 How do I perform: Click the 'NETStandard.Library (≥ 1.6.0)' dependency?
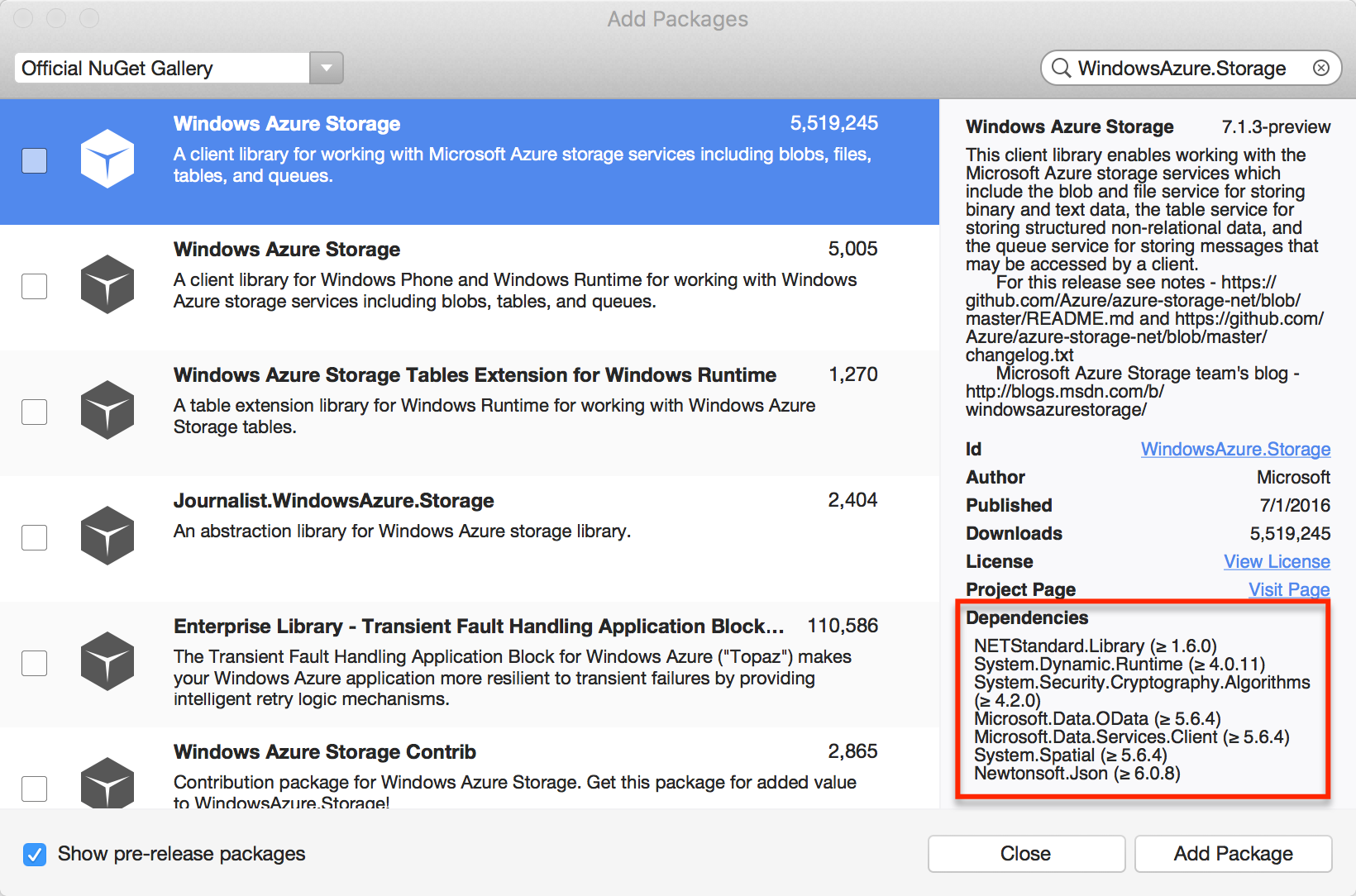click(1096, 646)
